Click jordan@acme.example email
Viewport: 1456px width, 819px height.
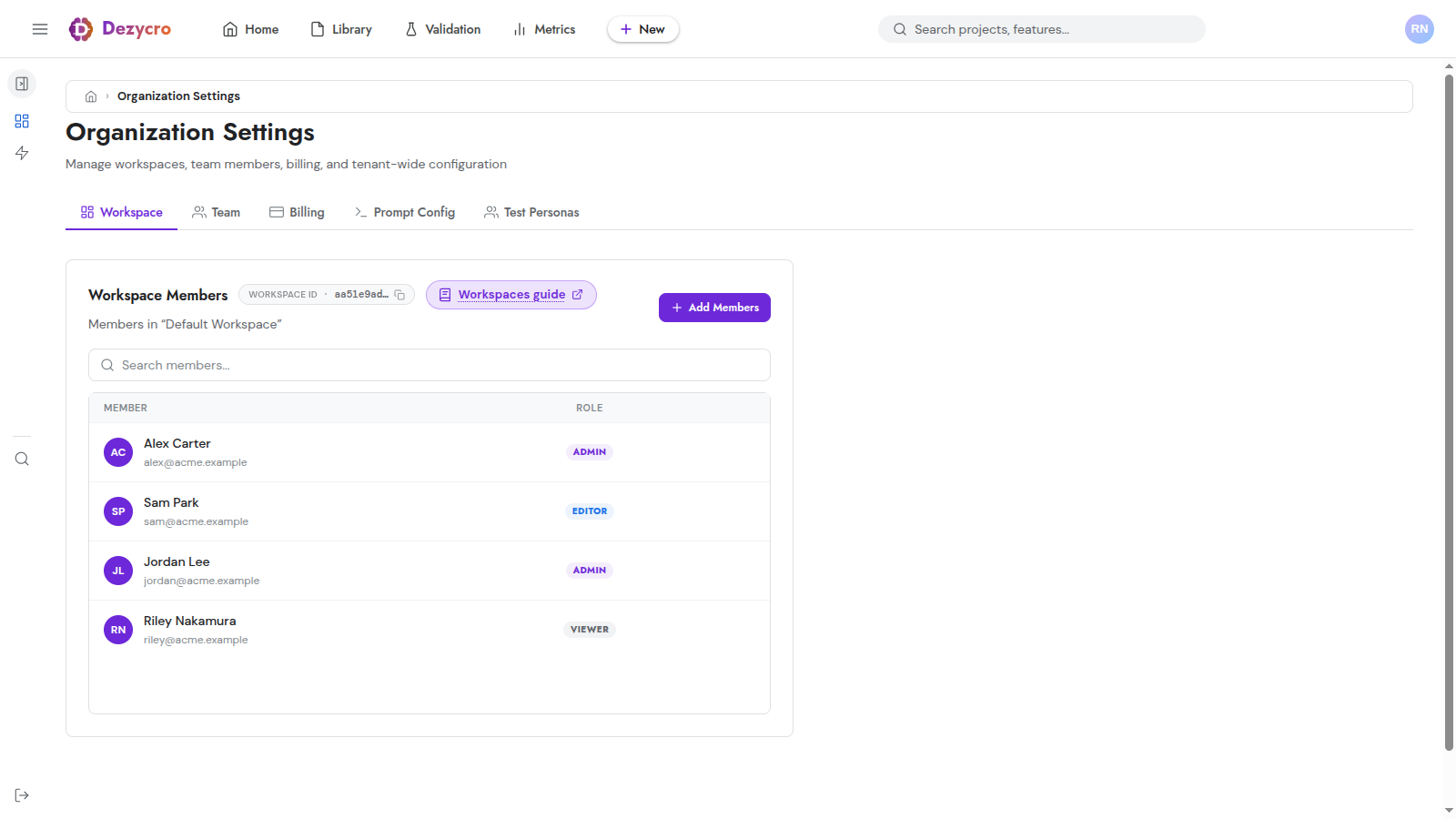(x=201, y=581)
